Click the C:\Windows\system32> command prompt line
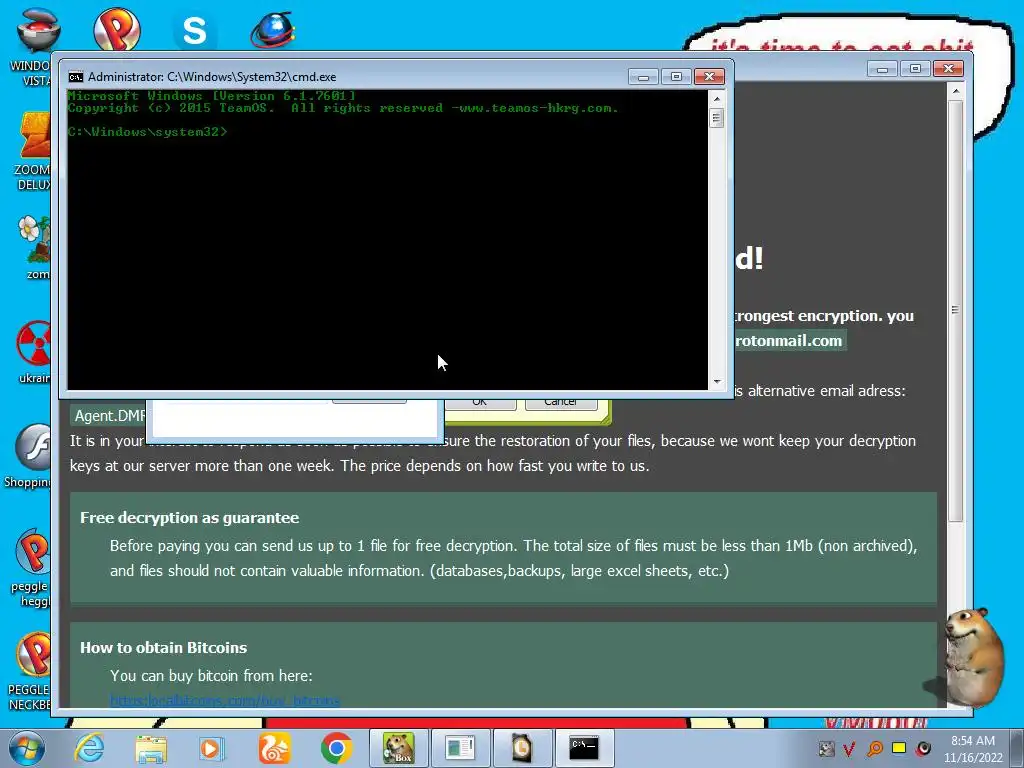 click(148, 132)
